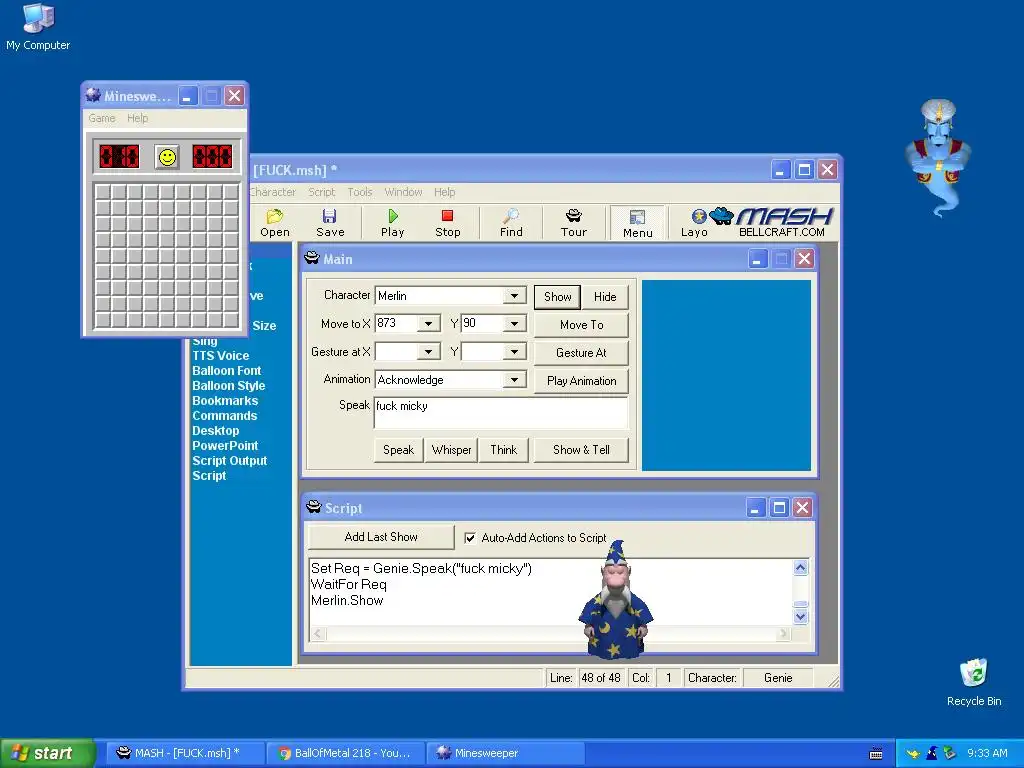Viewport: 1024px width, 768px height.
Task: Click the Speak button below the text box
Action: [398, 450]
